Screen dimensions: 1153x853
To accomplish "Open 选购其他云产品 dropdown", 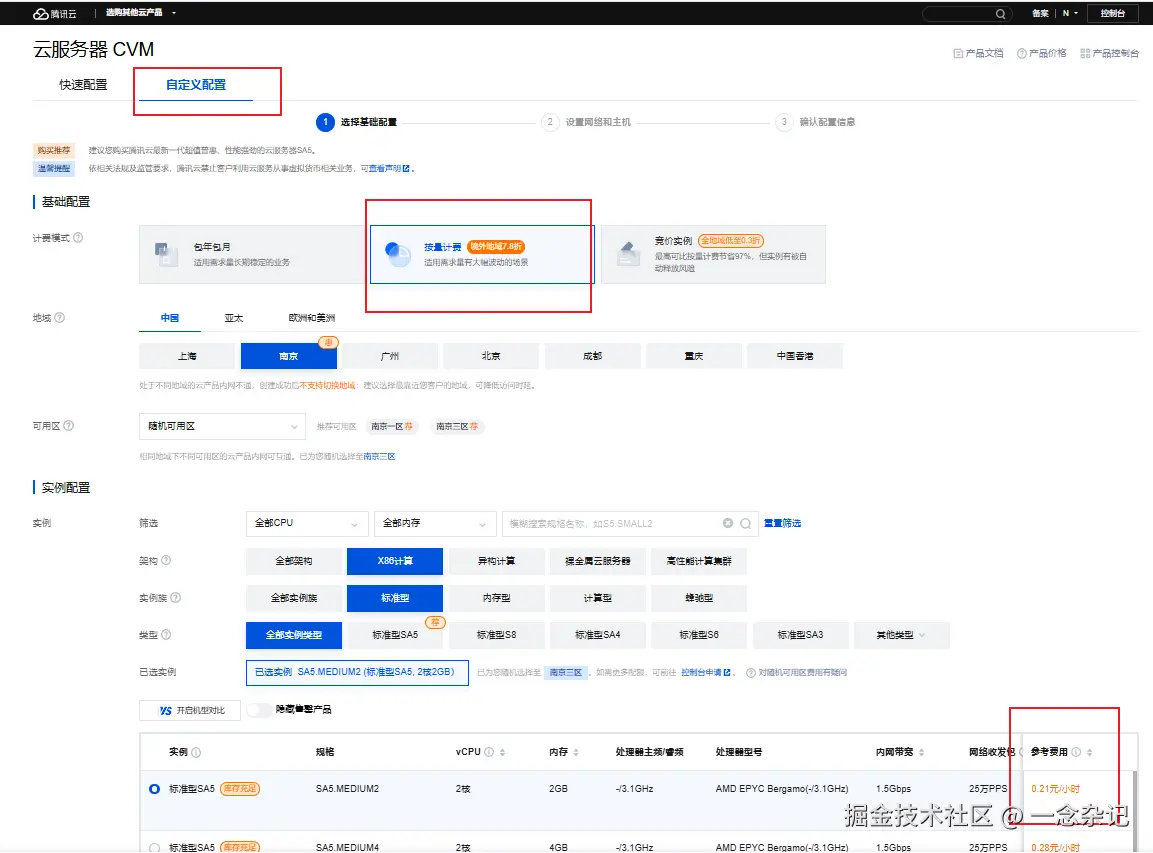I will 140,13.
